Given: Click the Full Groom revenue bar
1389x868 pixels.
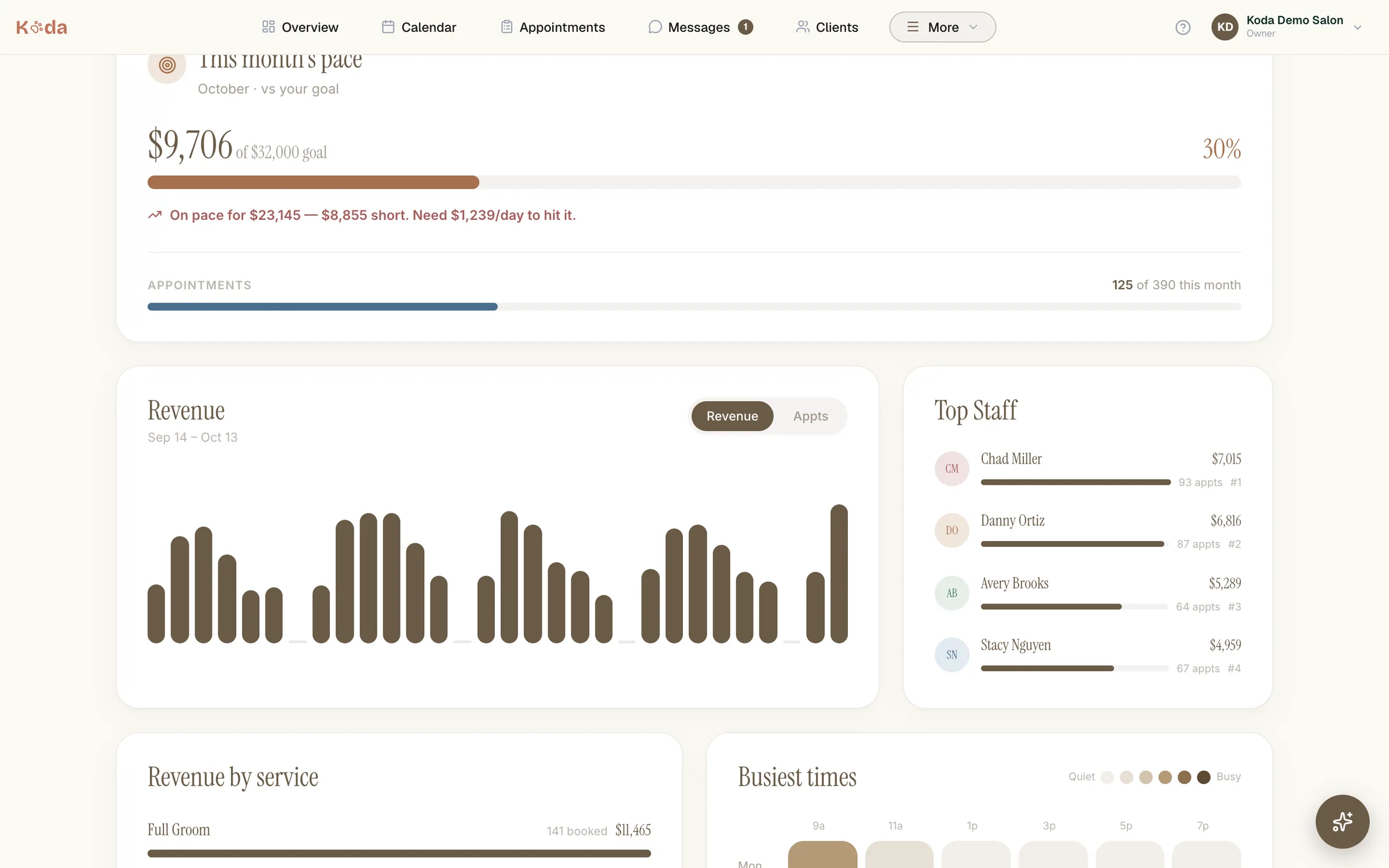Looking at the screenshot, I should tap(399, 854).
